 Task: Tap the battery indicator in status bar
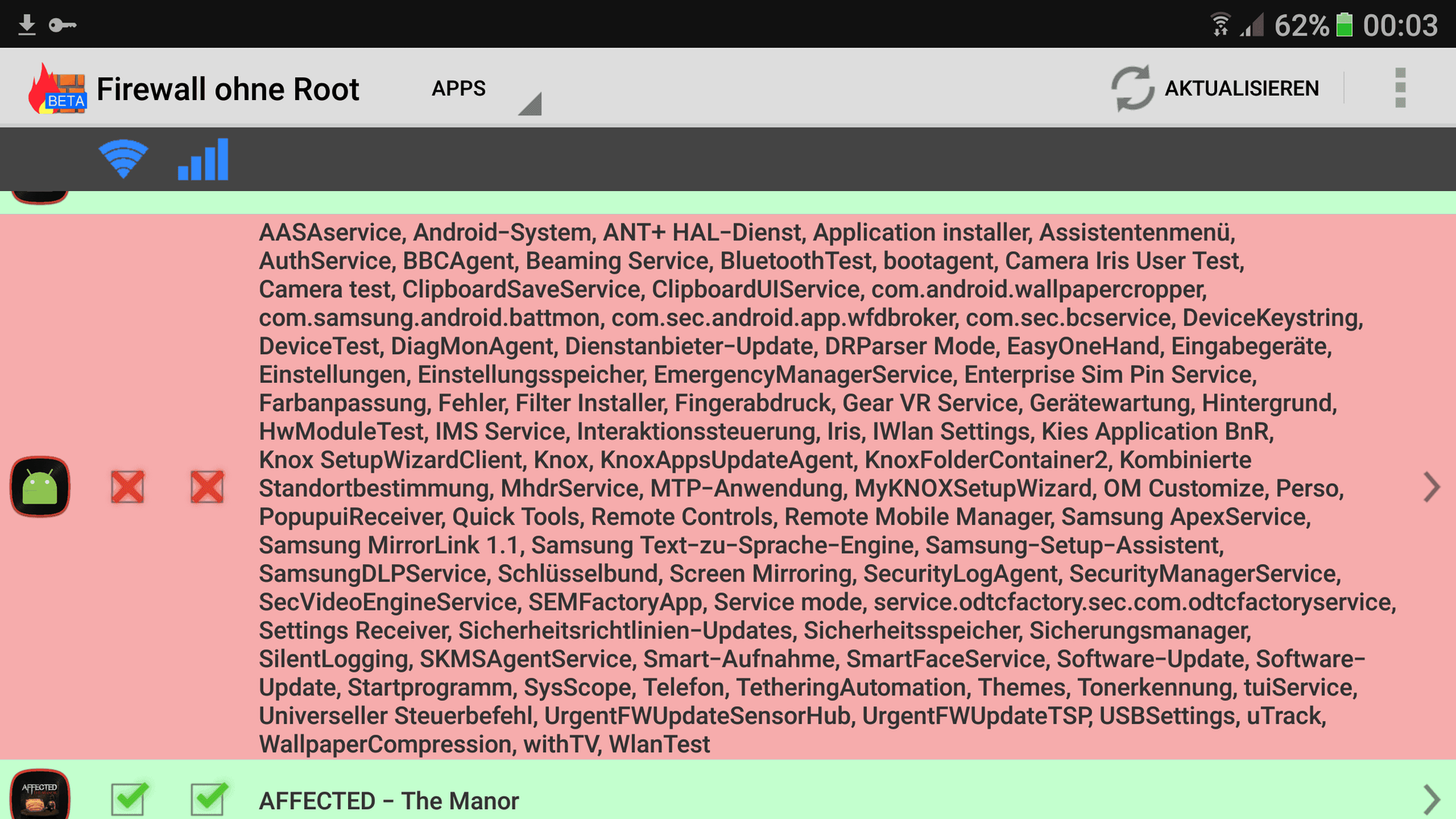pyautogui.click(x=1344, y=24)
